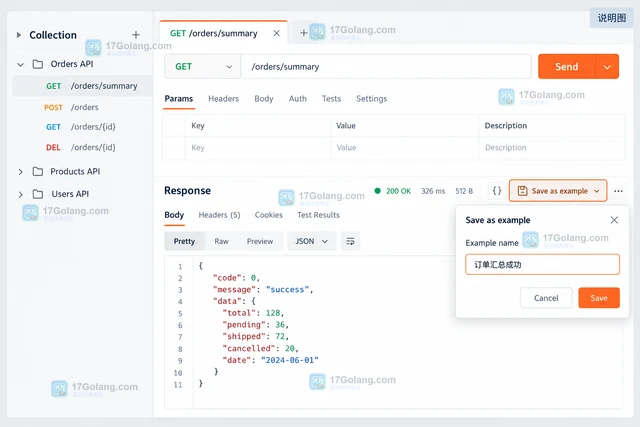This screenshot has height=427, width=640.
Task: Select the Tests tab
Action: click(x=331, y=99)
